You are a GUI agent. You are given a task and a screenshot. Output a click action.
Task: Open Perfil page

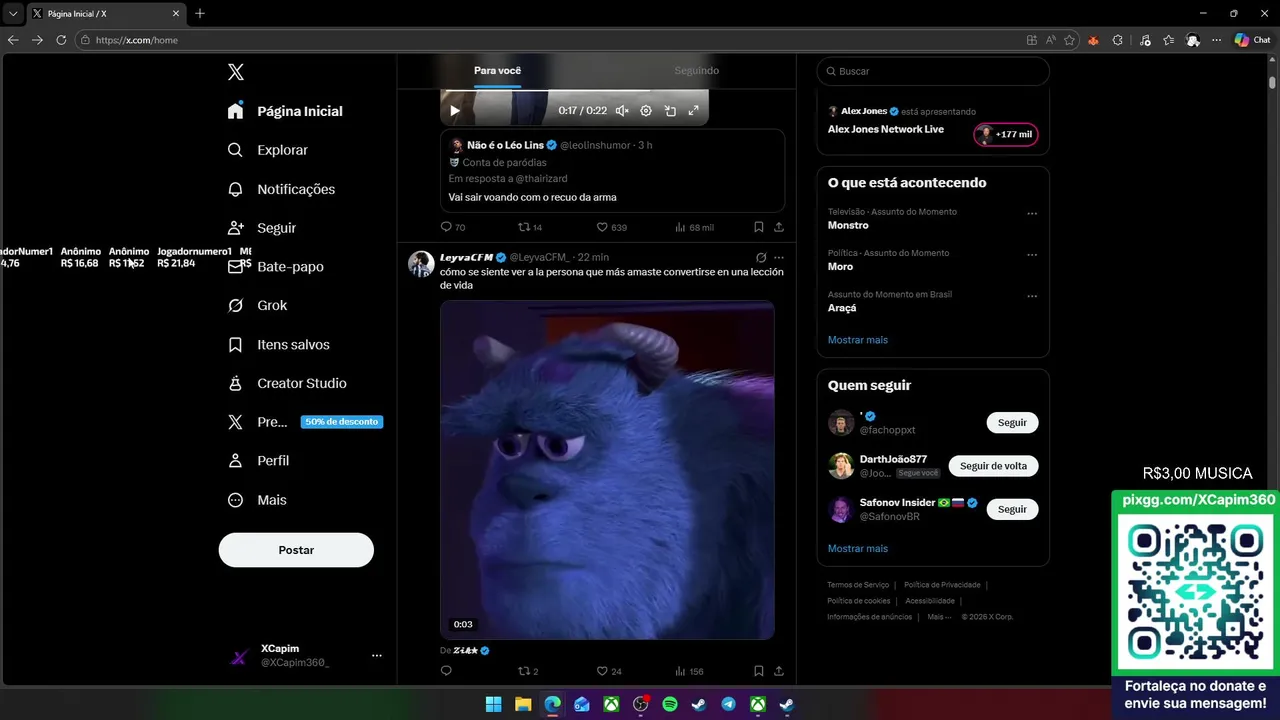point(259,461)
